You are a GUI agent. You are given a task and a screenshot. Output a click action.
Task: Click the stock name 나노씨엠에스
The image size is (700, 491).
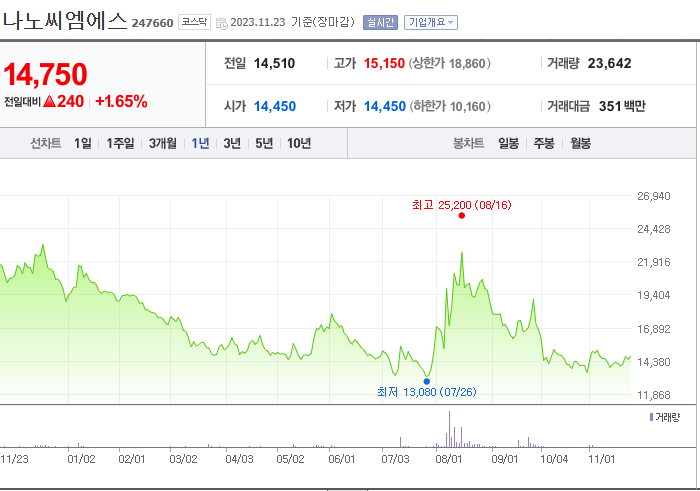tap(65, 21)
